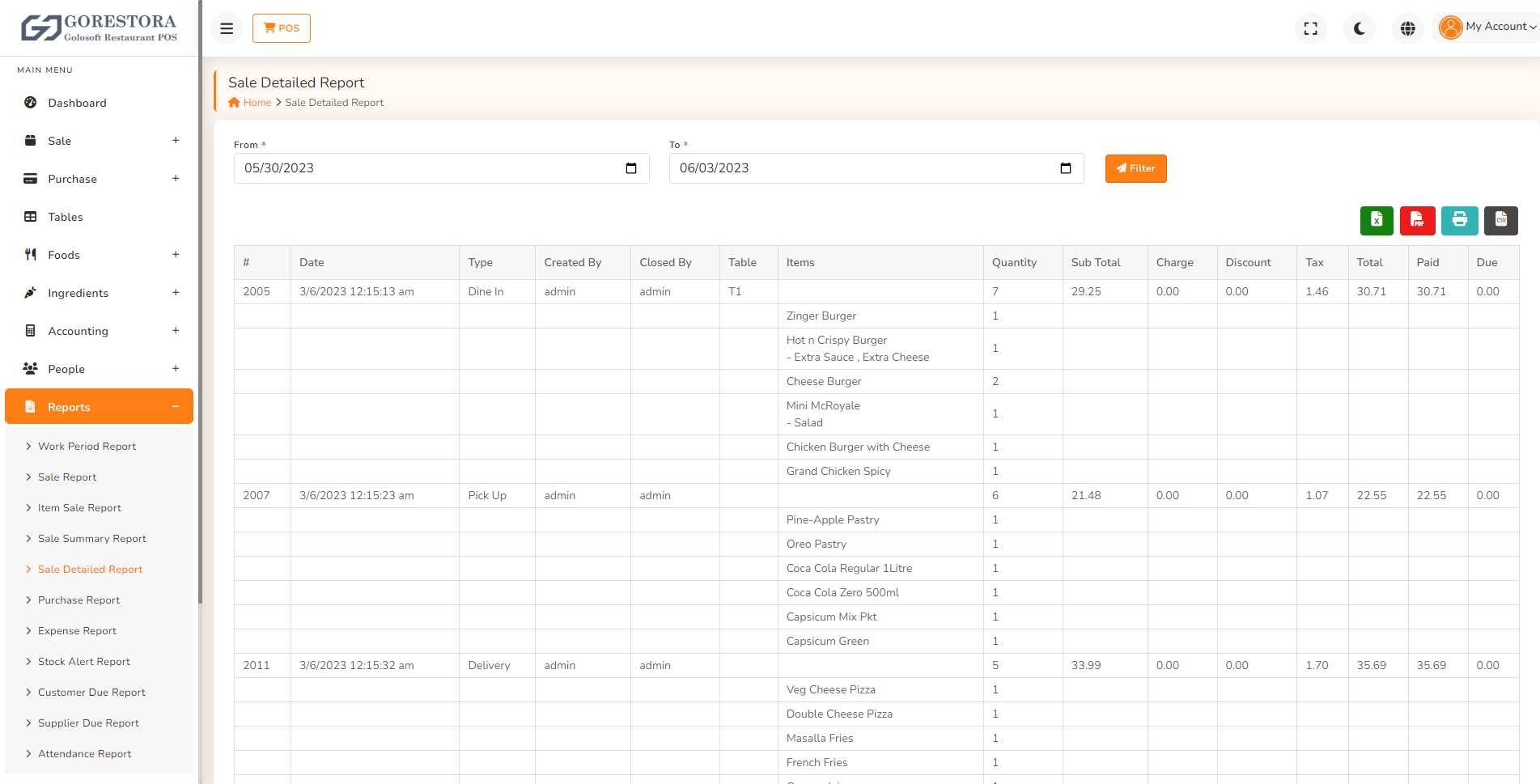The height and width of the screenshot is (784, 1540).
Task: Expand the Accounting menu section
Action: point(176,330)
